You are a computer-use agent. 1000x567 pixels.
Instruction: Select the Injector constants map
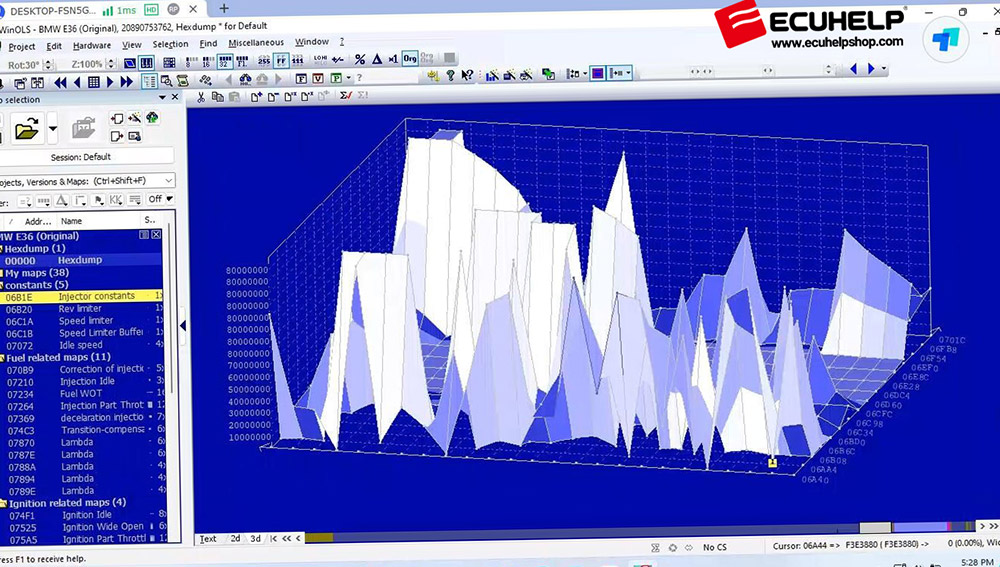82,297
